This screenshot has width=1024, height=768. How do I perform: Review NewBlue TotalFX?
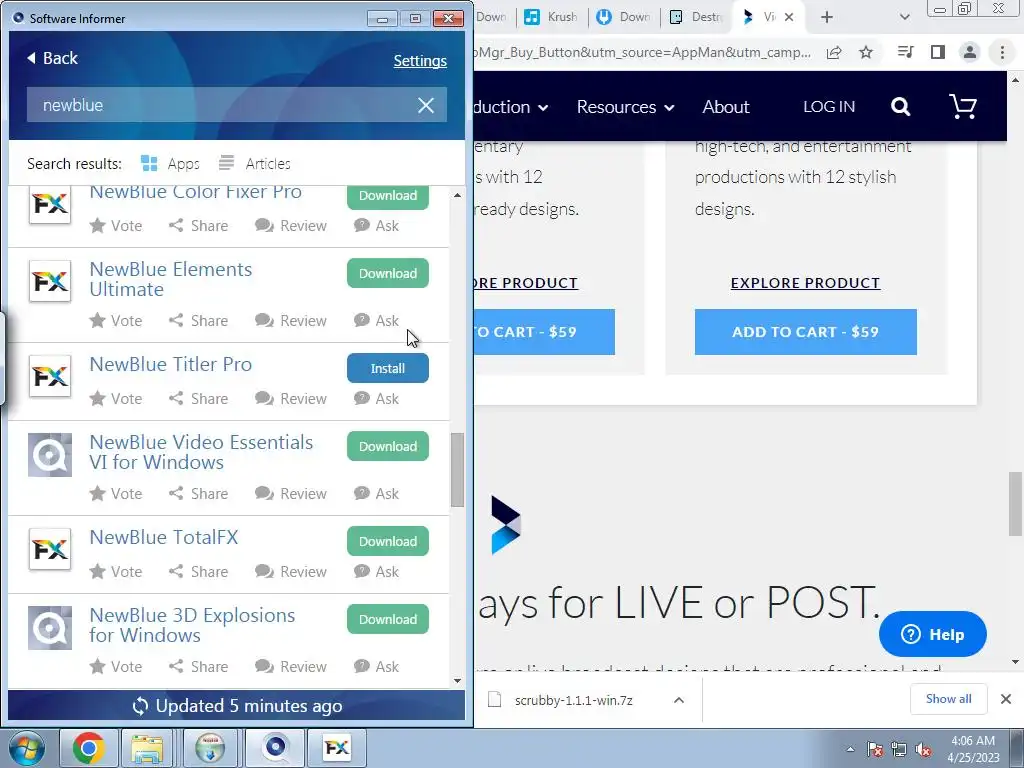pyautogui.click(x=291, y=571)
